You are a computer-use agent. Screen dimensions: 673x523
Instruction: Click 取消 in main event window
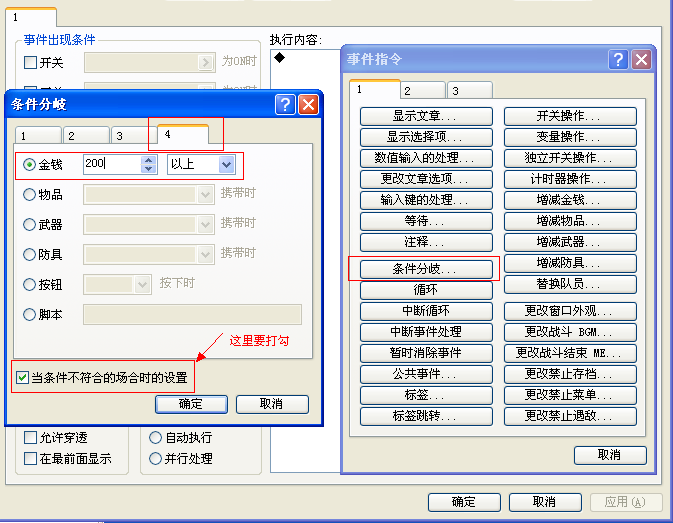[x=545, y=502]
